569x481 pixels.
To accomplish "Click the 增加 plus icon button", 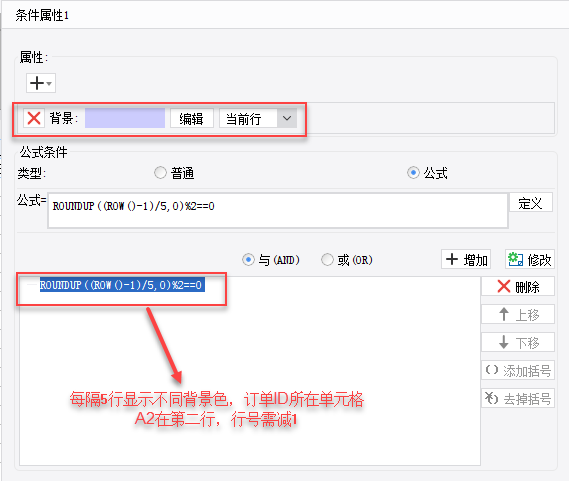I will (466, 259).
